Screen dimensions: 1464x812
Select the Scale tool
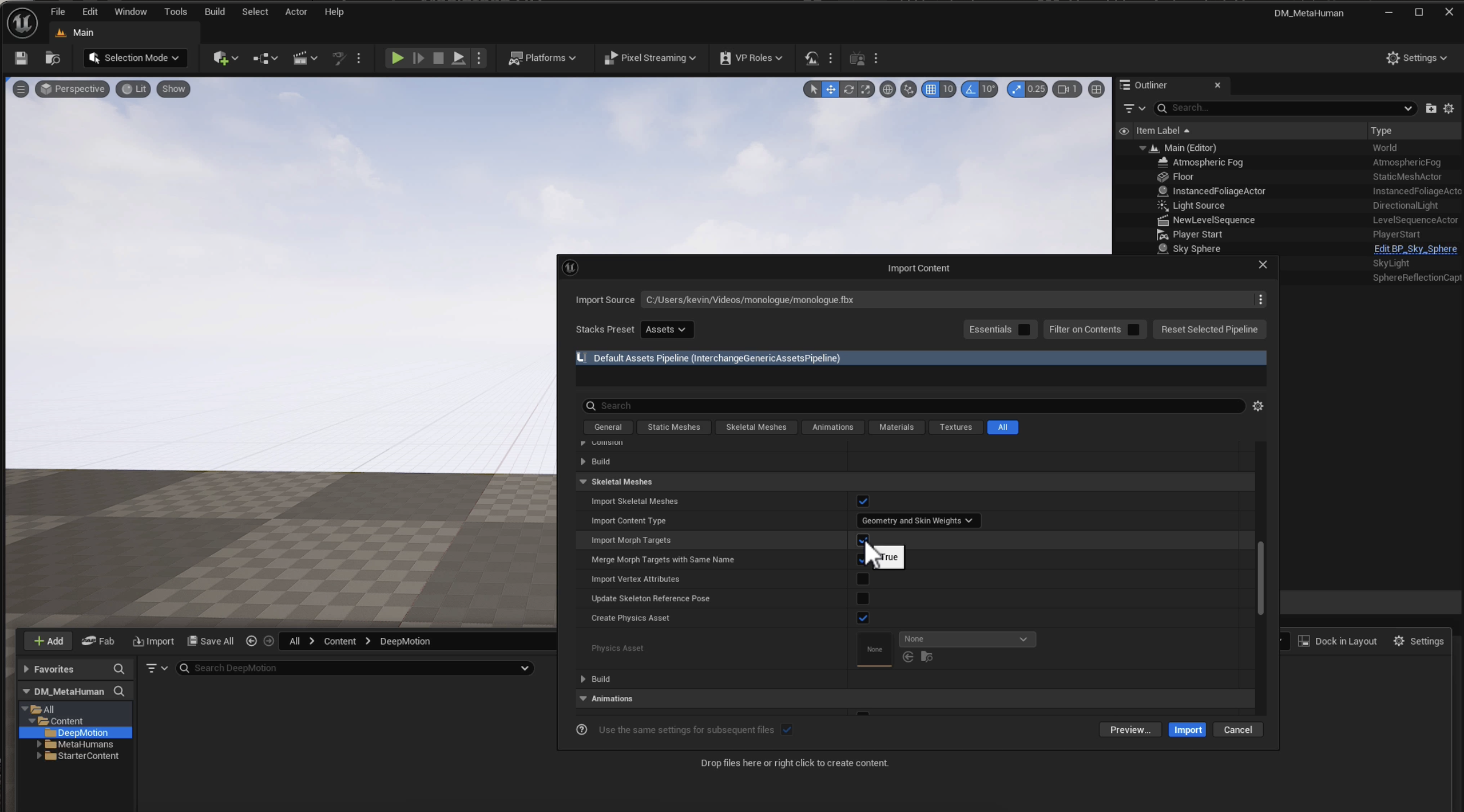[867, 89]
